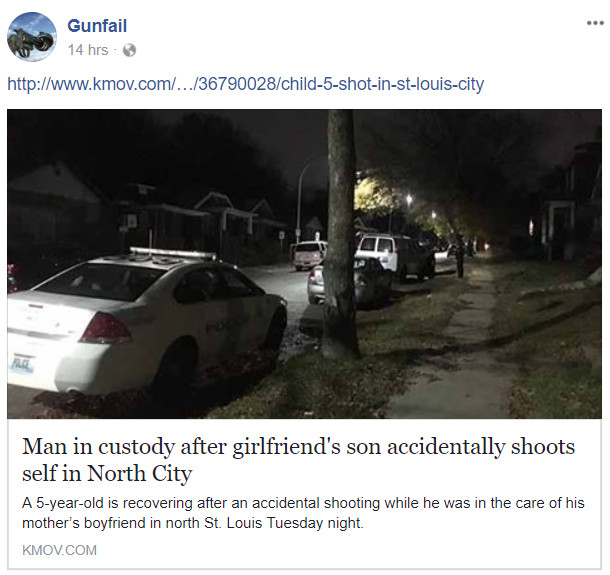This screenshot has width=610, height=575.
Task: Click the police car's license plate
Action: 21,366
